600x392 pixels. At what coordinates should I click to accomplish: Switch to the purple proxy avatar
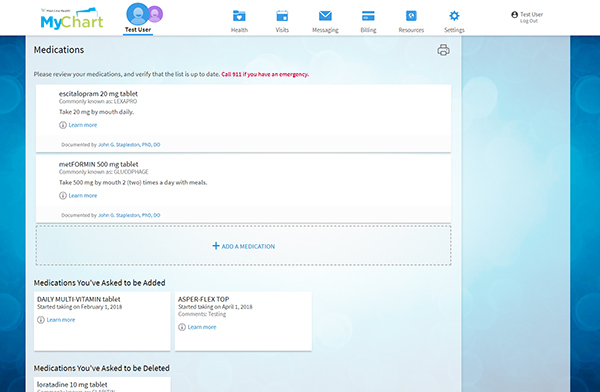[x=155, y=14]
